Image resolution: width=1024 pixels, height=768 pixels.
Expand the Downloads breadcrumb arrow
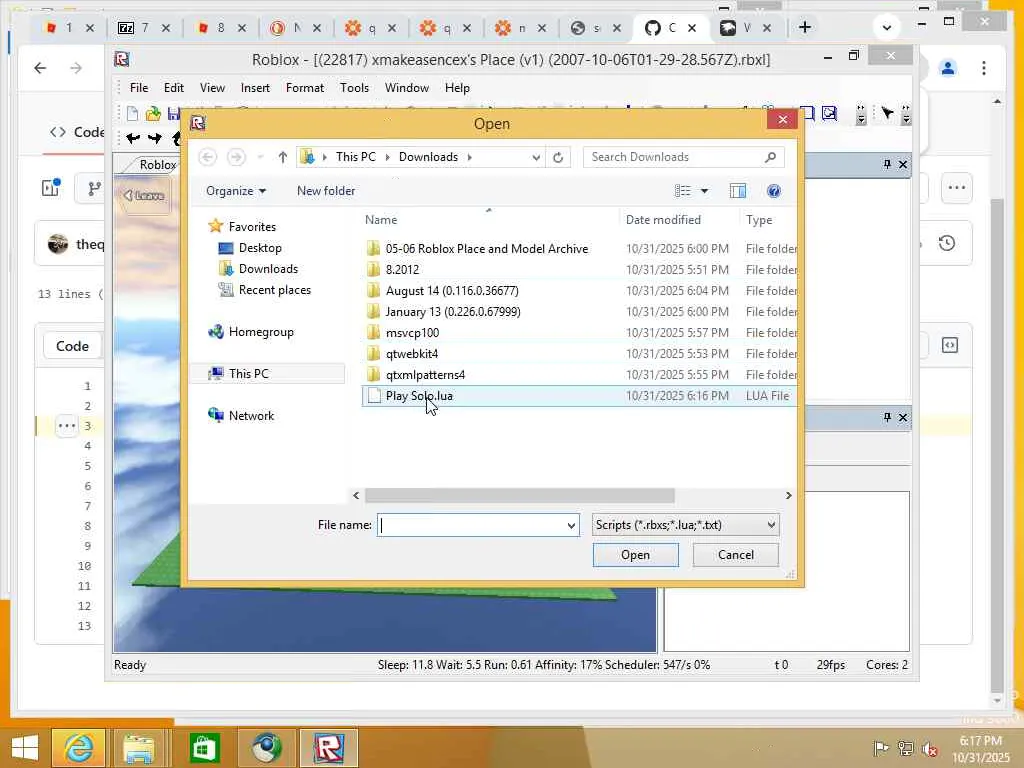tap(470, 157)
